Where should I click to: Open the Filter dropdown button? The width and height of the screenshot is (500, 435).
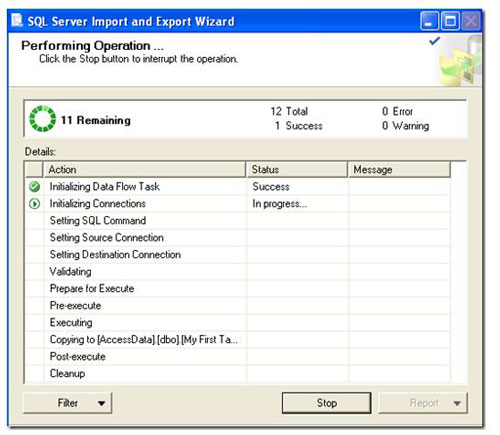click(x=67, y=403)
